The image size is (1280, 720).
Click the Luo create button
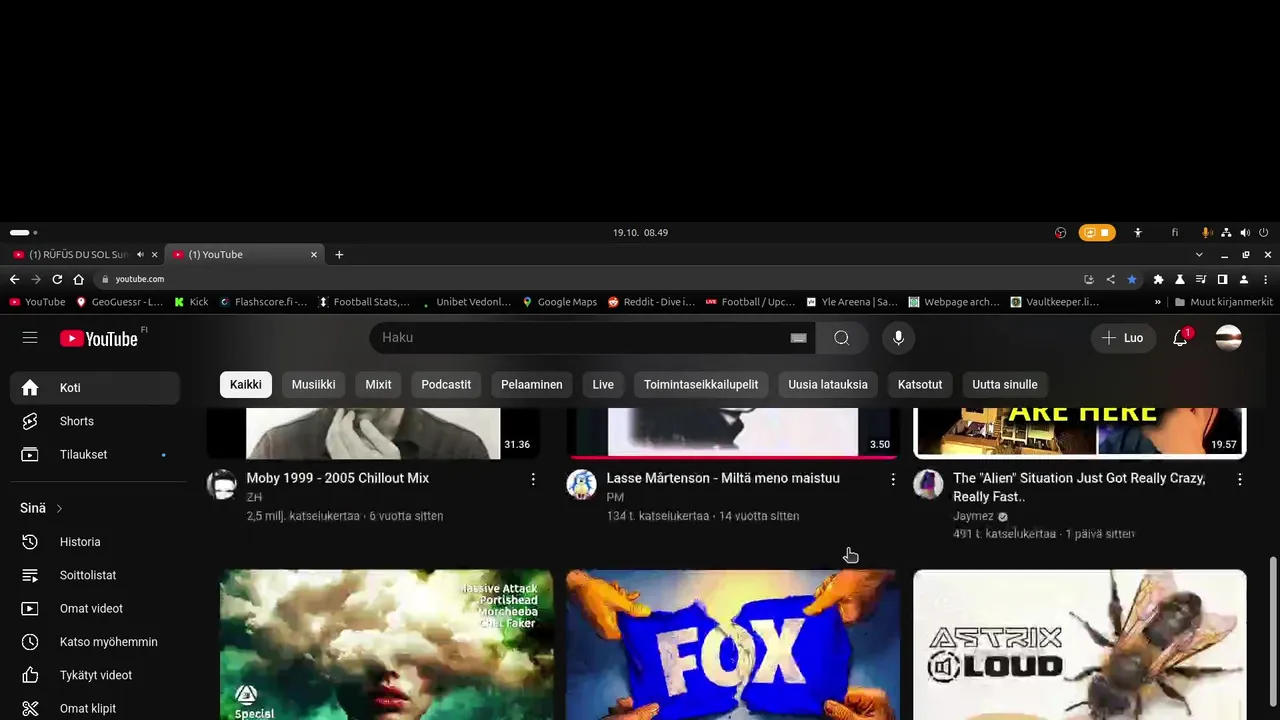1123,338
